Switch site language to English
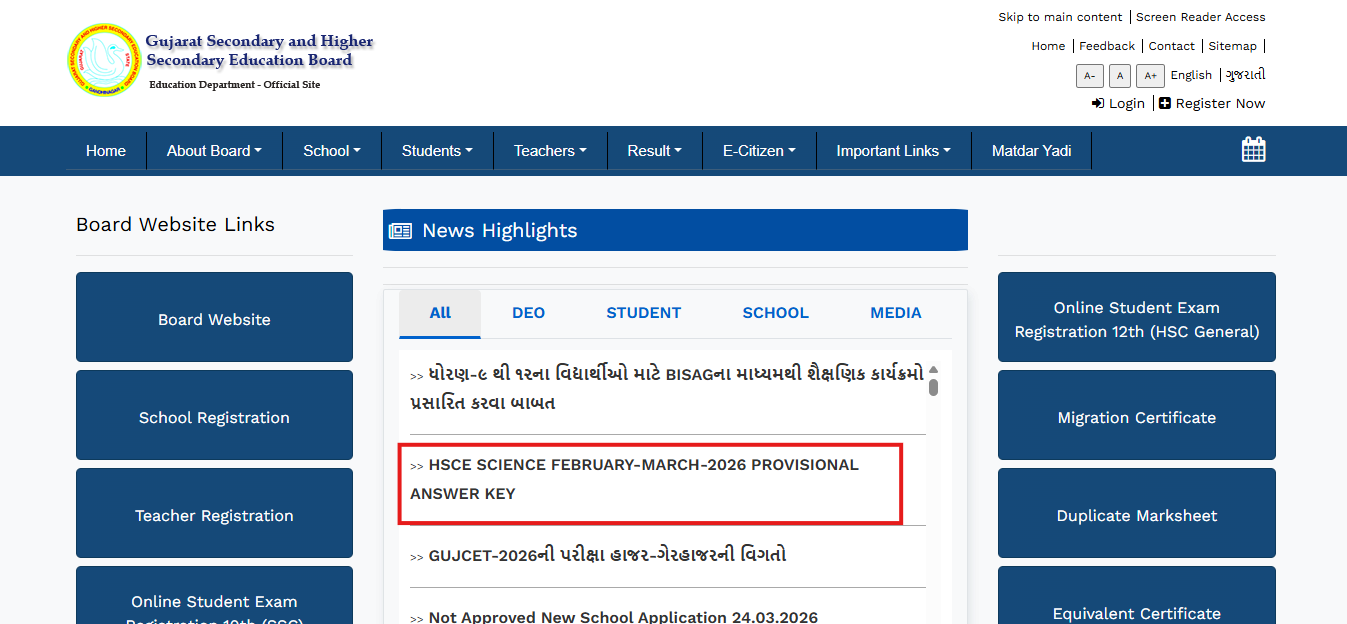This screenshot has width=1347, height=624. click(x=1191, y=75)
